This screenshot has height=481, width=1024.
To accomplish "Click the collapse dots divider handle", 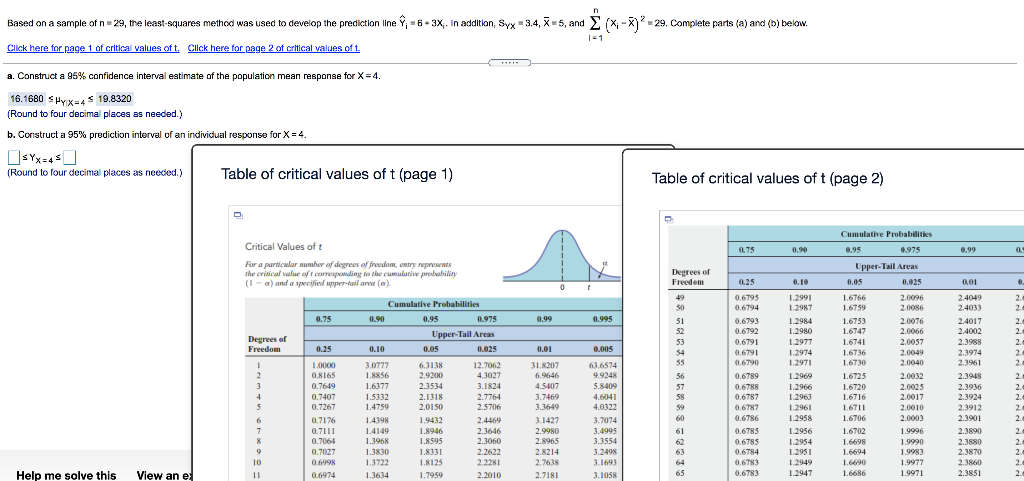I will tap(508, 63).
